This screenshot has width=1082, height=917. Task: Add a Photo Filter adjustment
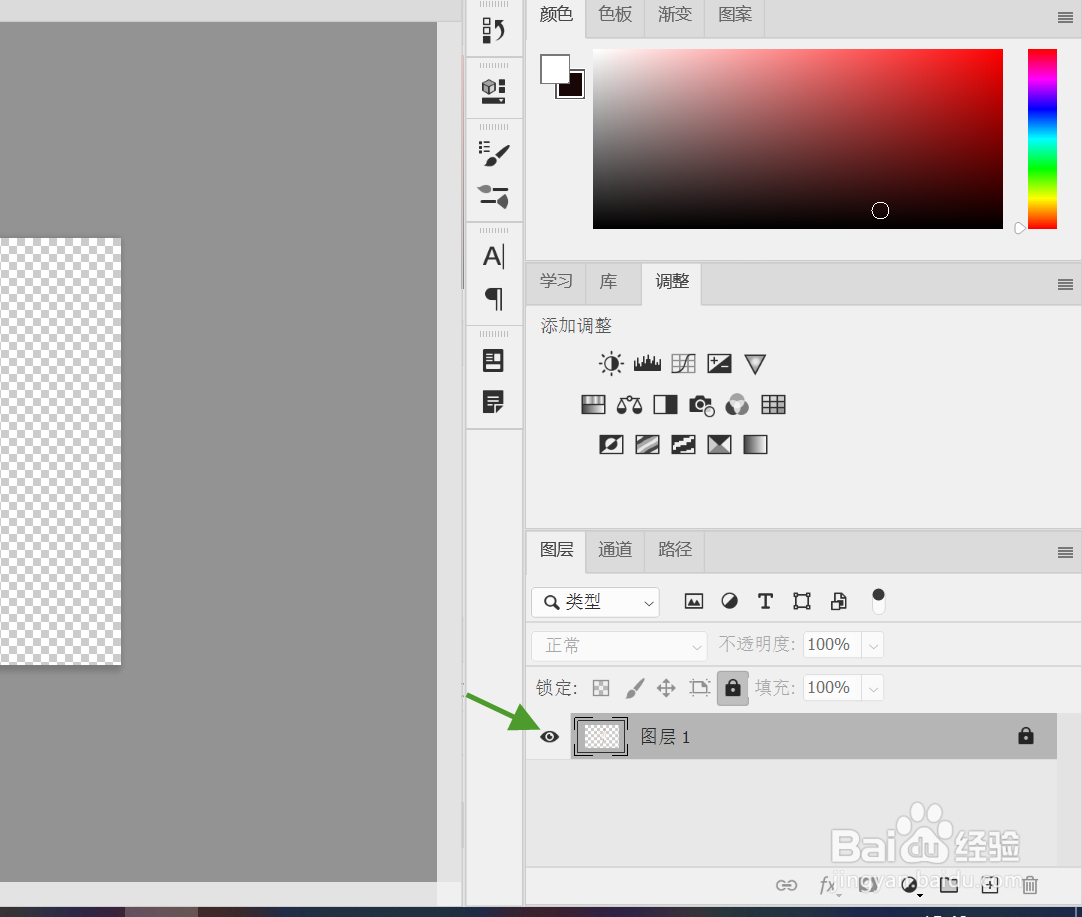(701, 405)
